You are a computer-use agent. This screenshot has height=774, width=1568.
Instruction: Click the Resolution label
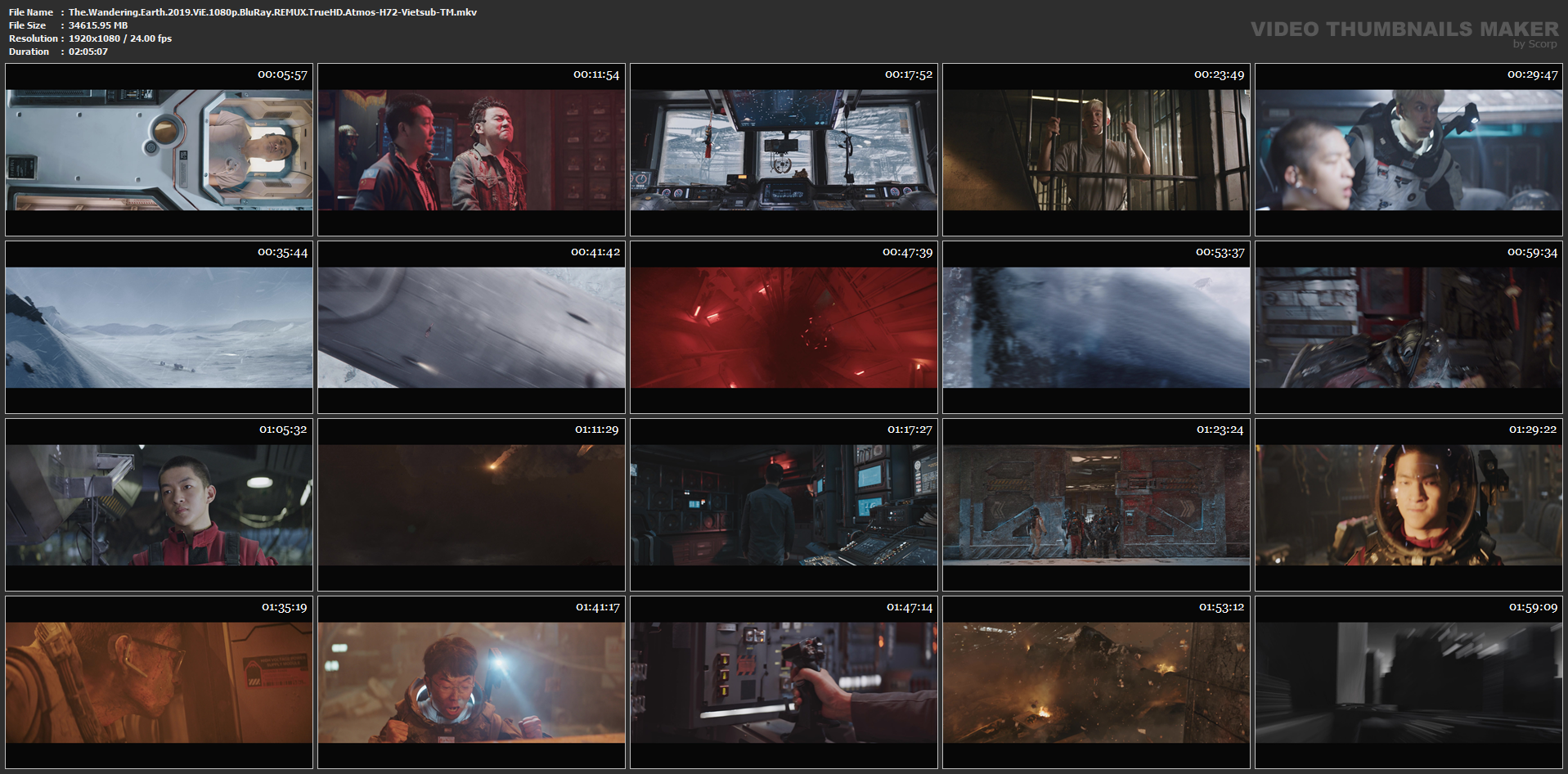34,38
